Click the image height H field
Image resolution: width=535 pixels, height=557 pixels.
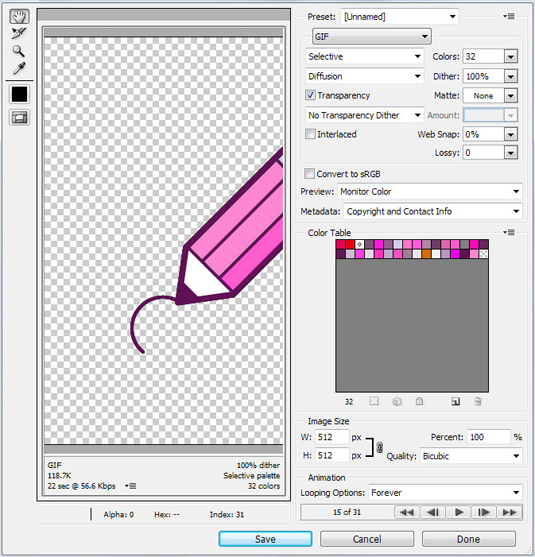pyautogui.click(x=332, y=455)
